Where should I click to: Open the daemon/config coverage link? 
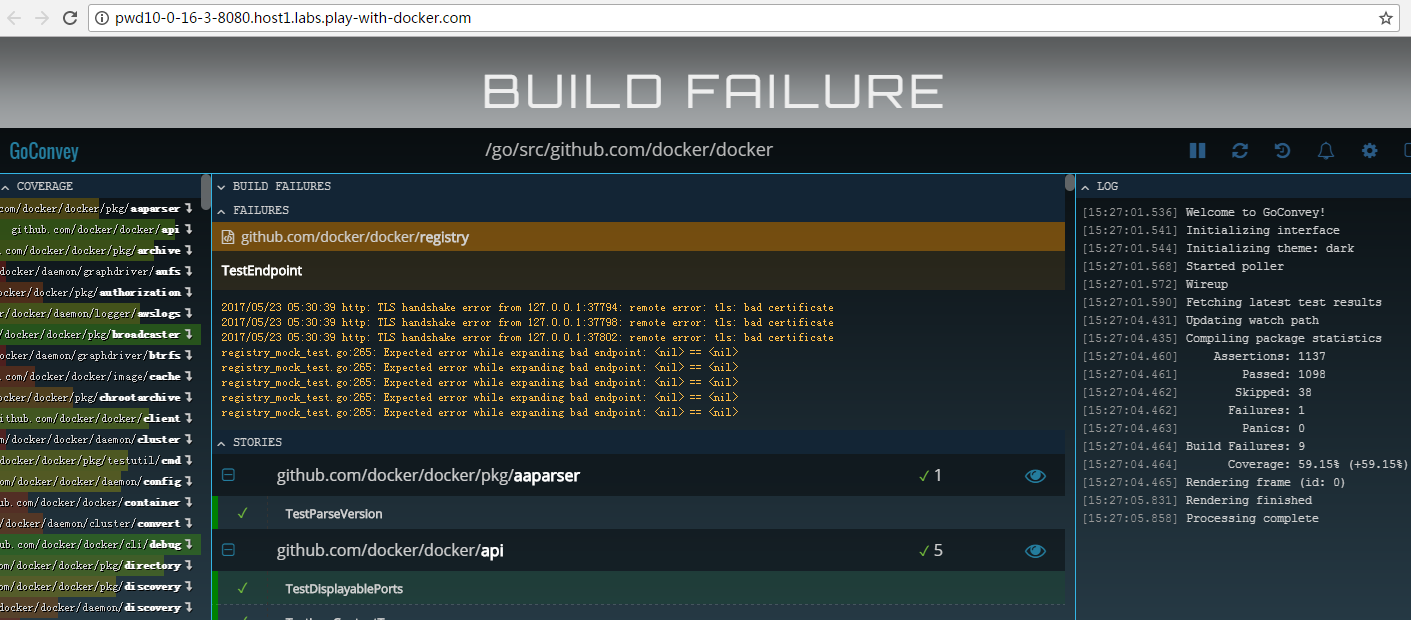coord(90,482)
